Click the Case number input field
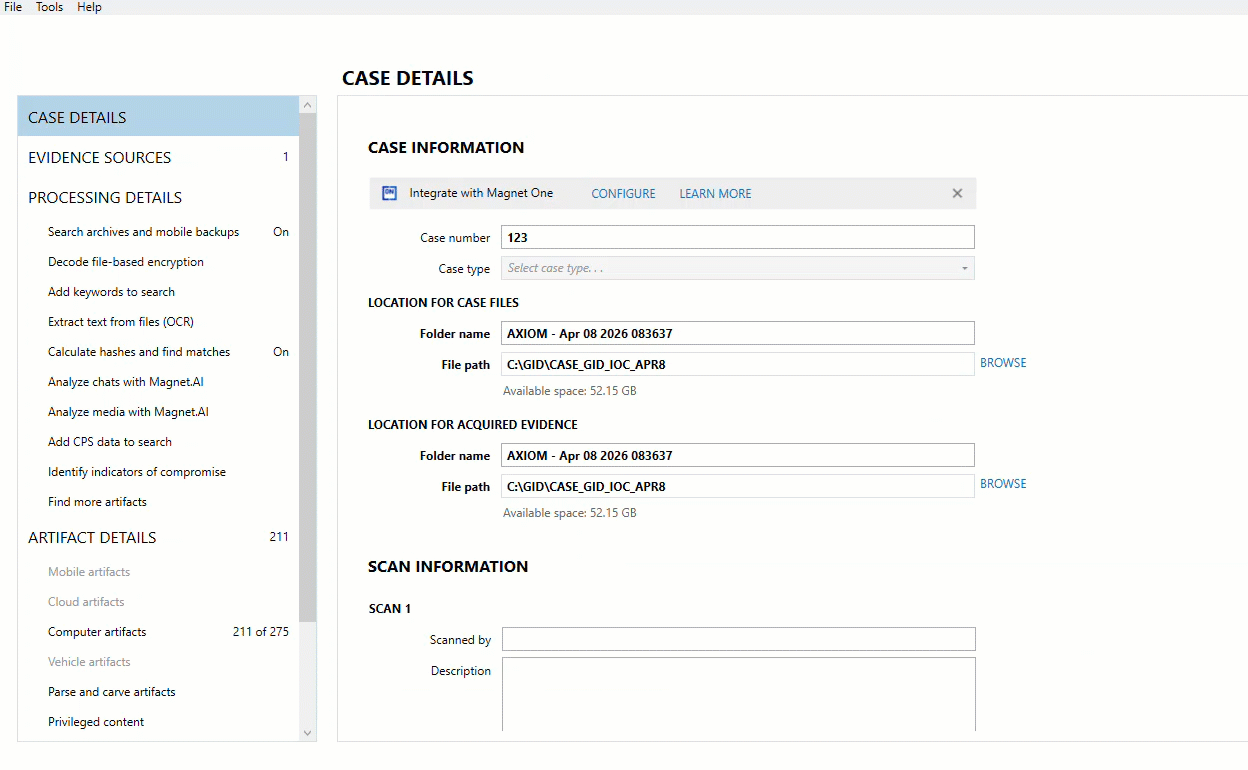The width and height of the screenshot is (1248, 770). click(737, 237)
